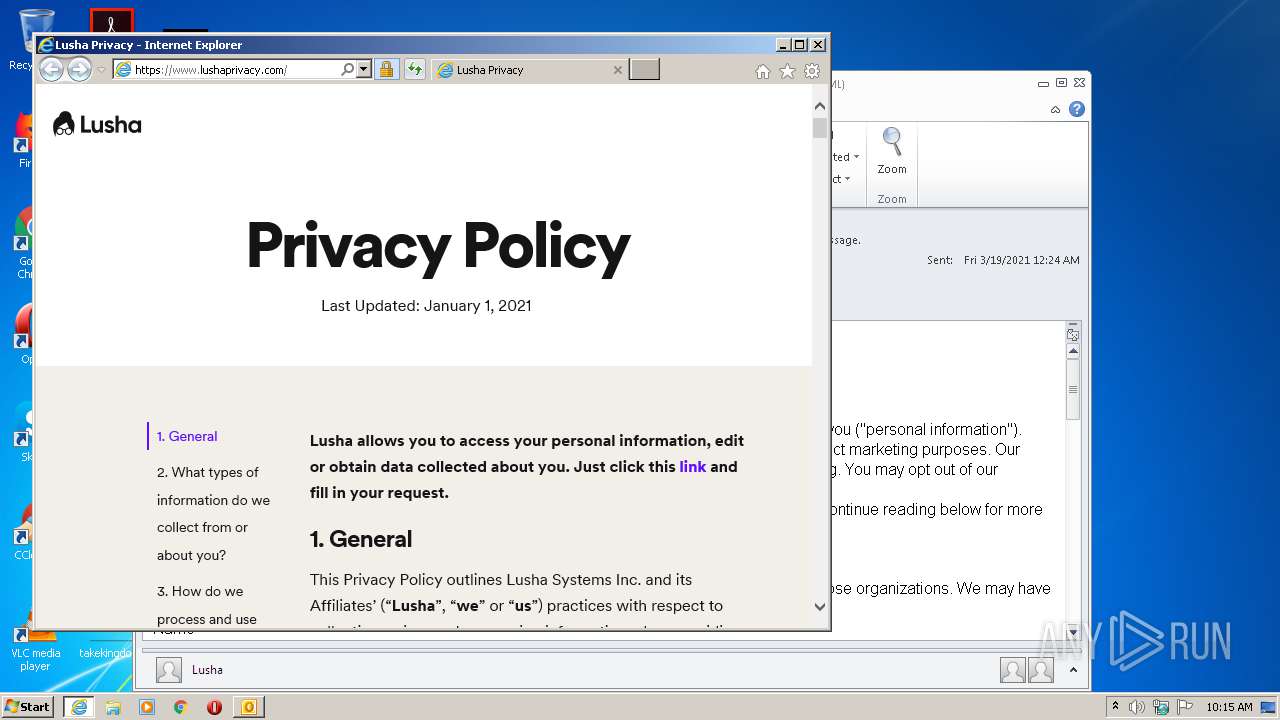The width and height of the screenshot is (1280, 720).
Task: Click page scrollbar down arrow
Action: tap(820, 606)
